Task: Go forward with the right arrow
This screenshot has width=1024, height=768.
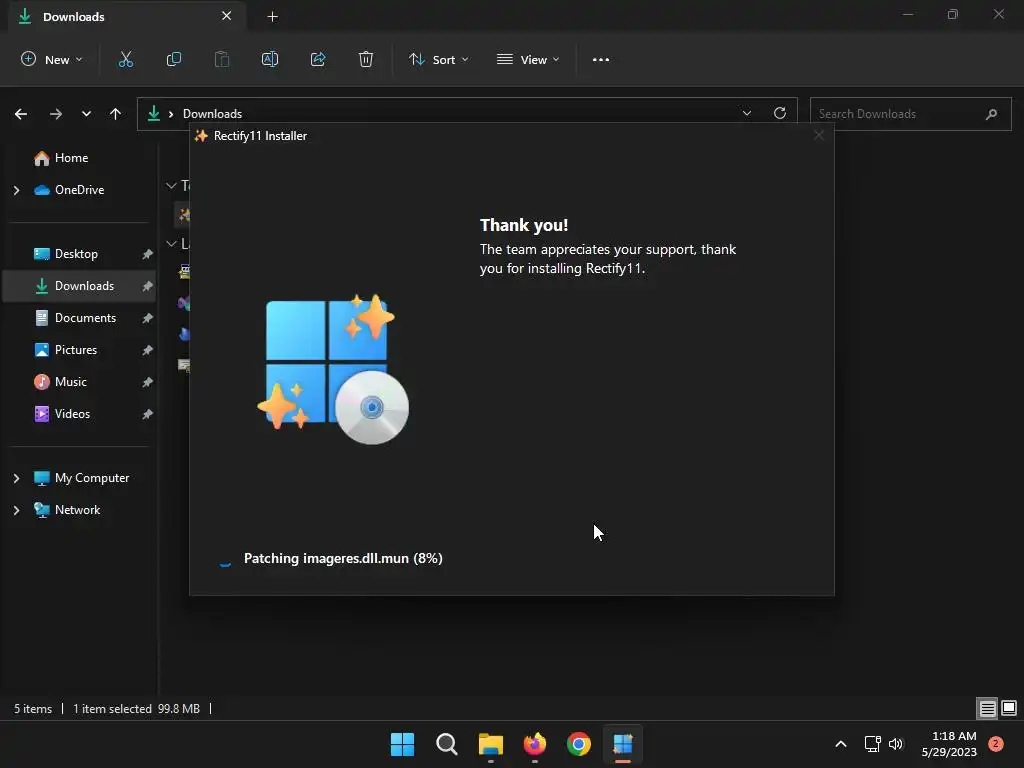Action: tap(56, 114)
